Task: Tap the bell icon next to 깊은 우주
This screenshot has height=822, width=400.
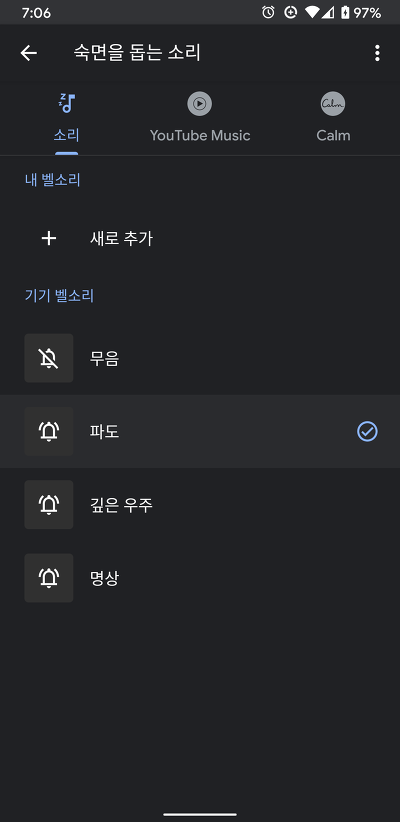Action: (x=49, y=505)
